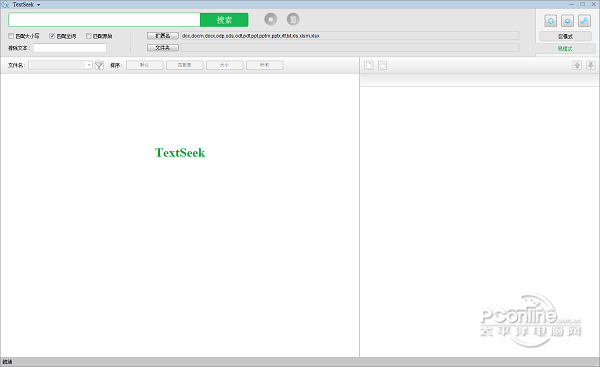The height and width of the screenshot is (367, 600).
Task: Click the 扩展名 extensions button
Action: pos(163,36)
